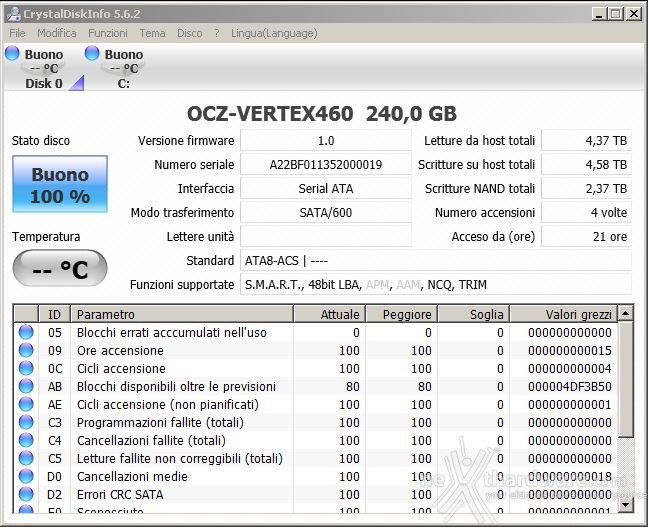Click serial number field A22BF011352000019

tap(326, 165)
